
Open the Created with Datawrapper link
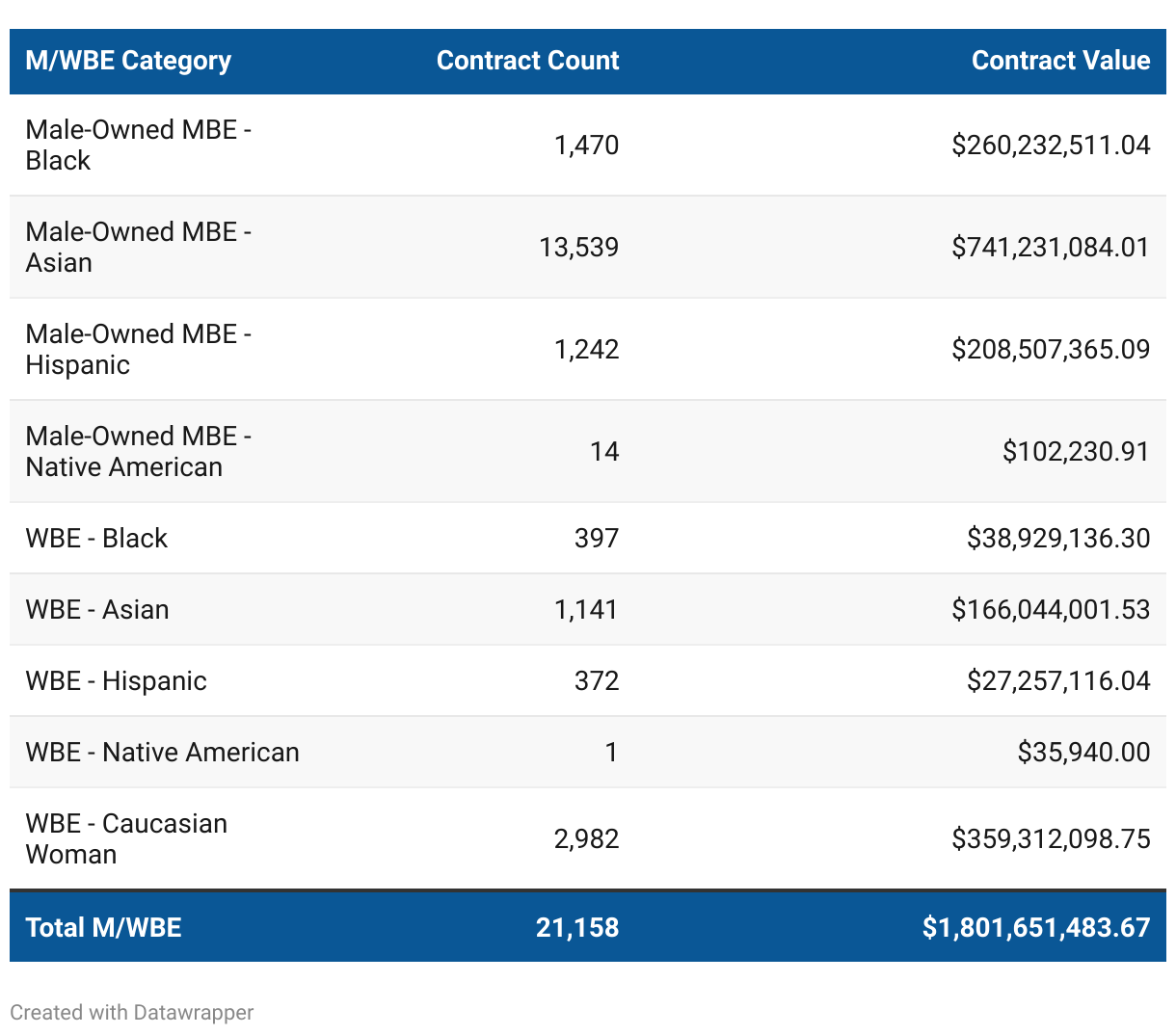(x=132, y=1013)
